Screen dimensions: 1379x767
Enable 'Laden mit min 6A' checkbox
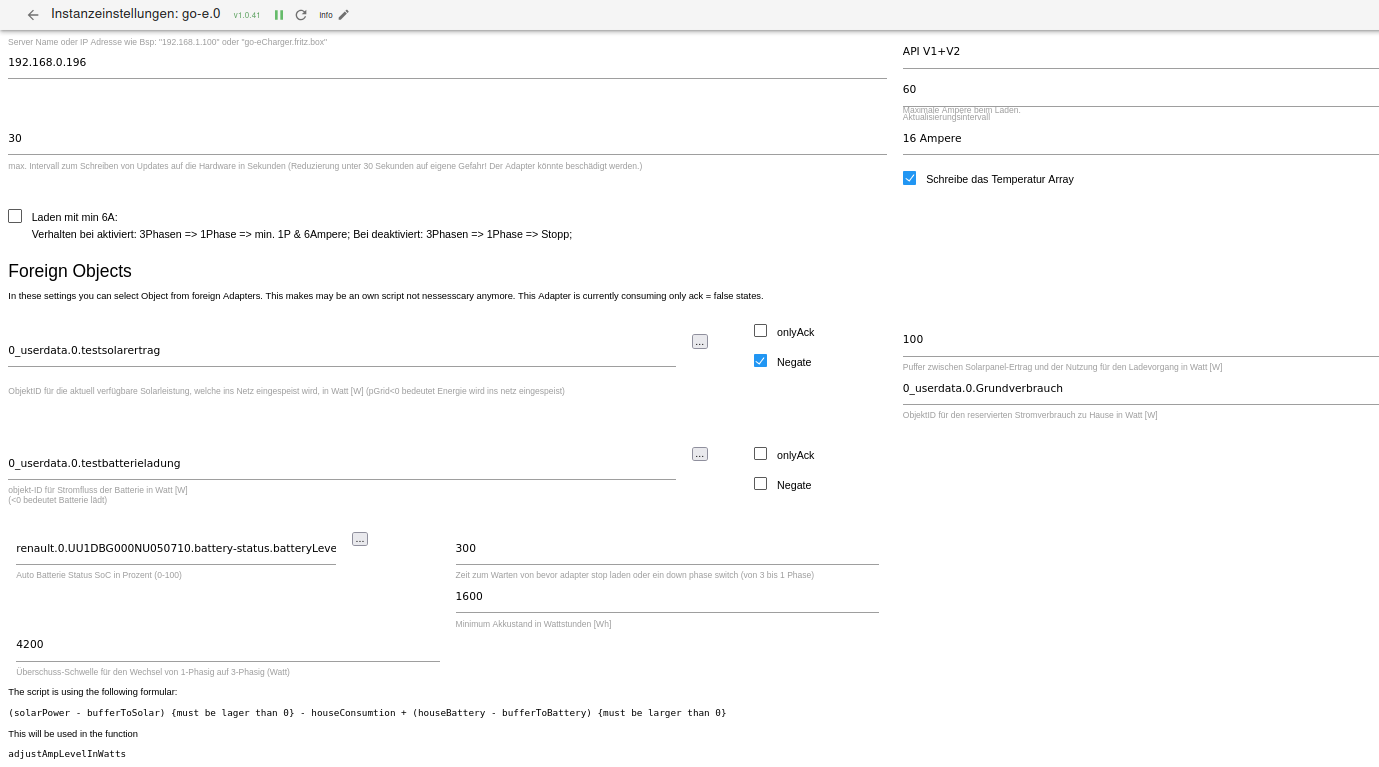coord(15,216)
